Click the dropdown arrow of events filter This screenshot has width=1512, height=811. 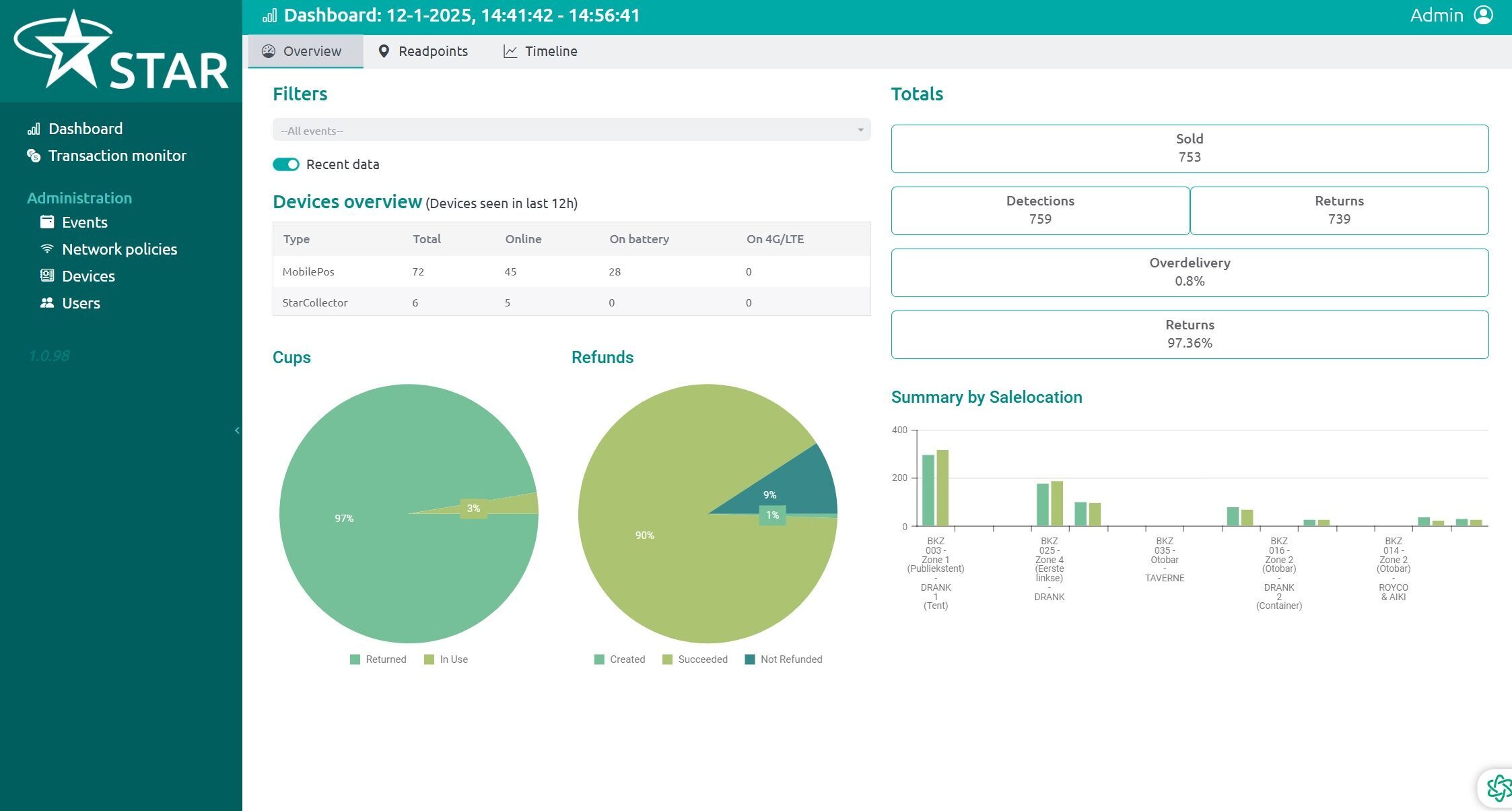click(860, 130)
